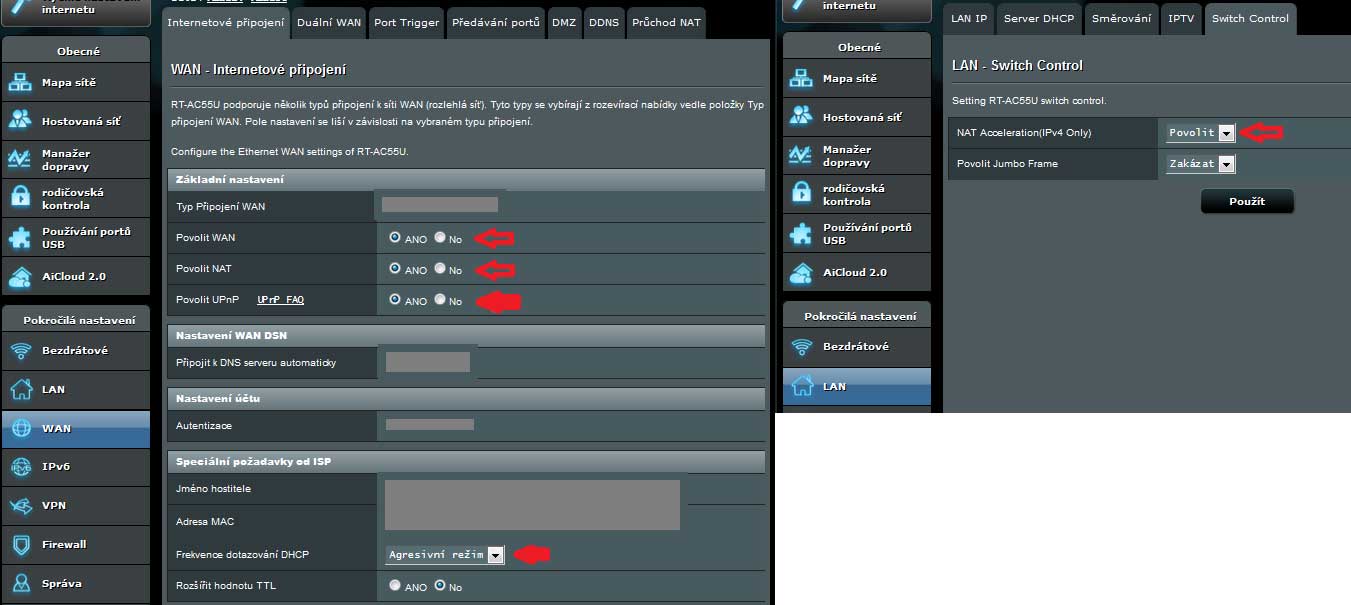Open the UPnP FAQ link

tap(280, 300)
